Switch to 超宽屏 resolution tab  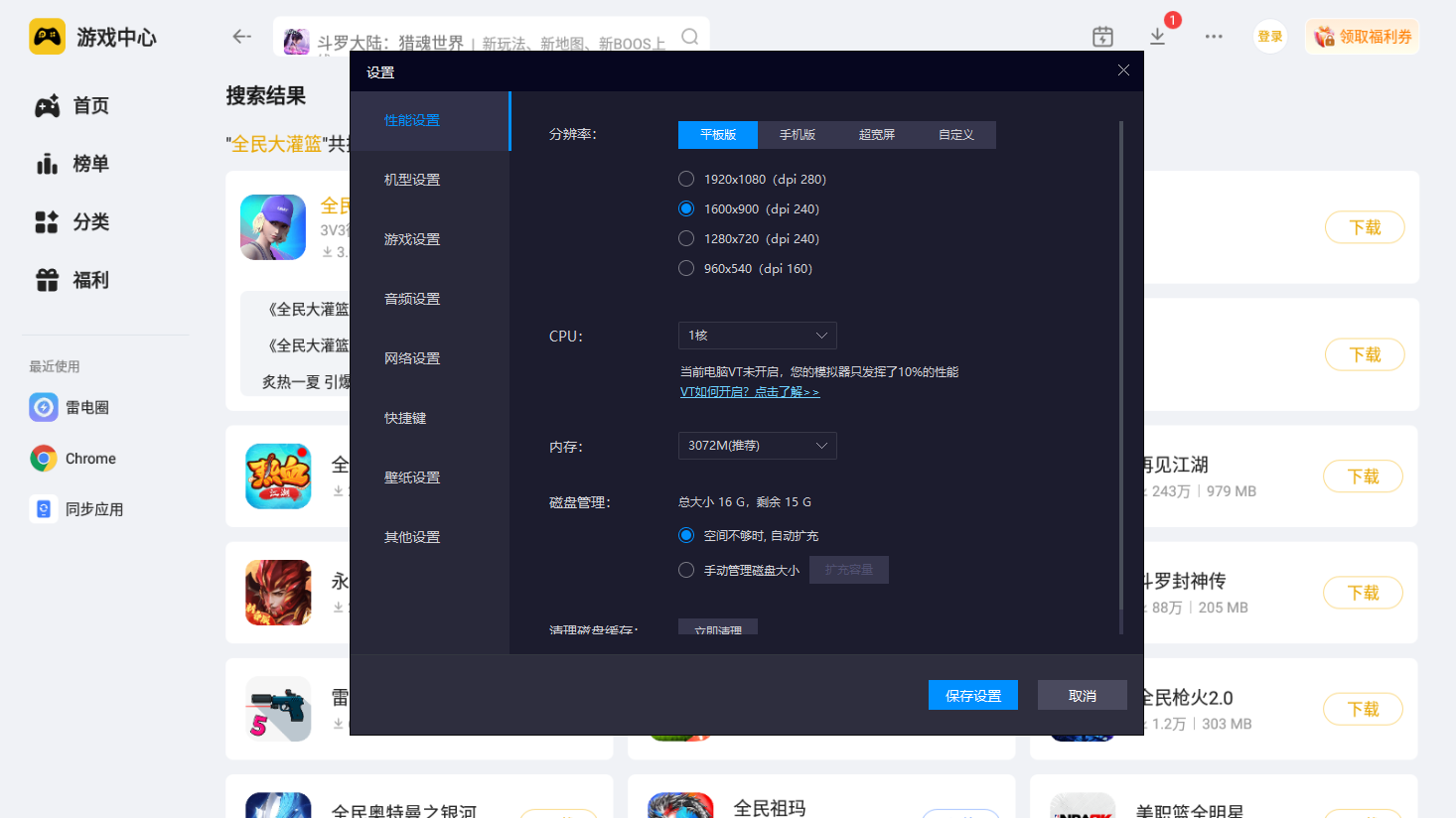pyautogui.click(x=877, y=135)
